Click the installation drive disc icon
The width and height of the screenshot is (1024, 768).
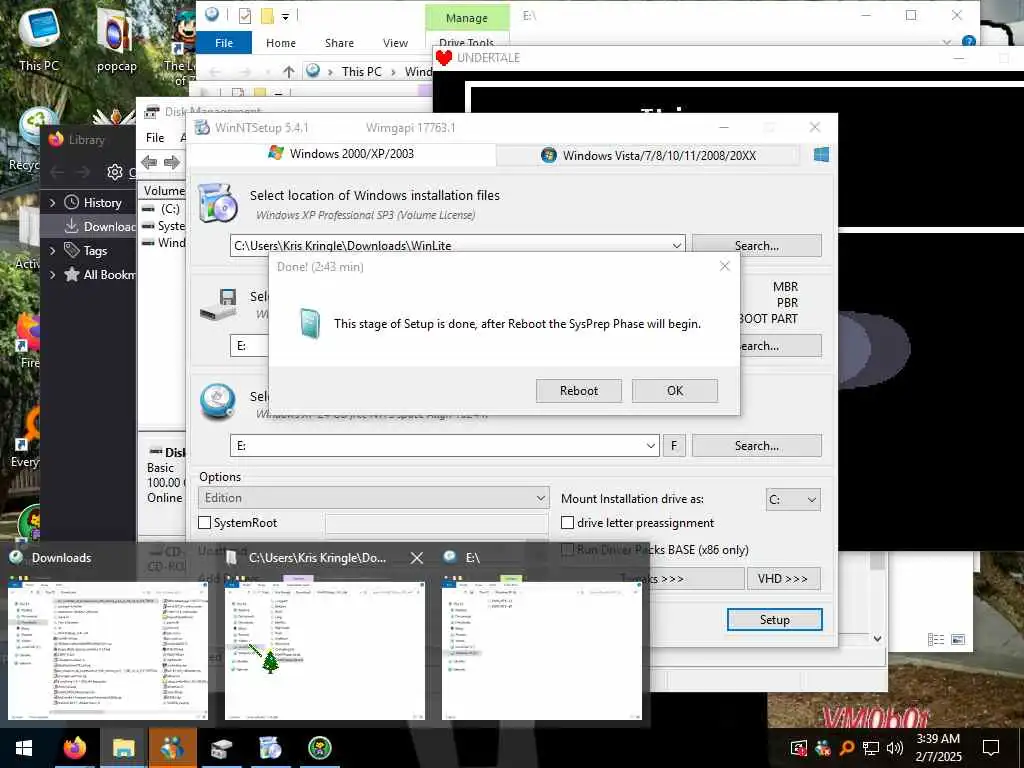click(217, 401)
